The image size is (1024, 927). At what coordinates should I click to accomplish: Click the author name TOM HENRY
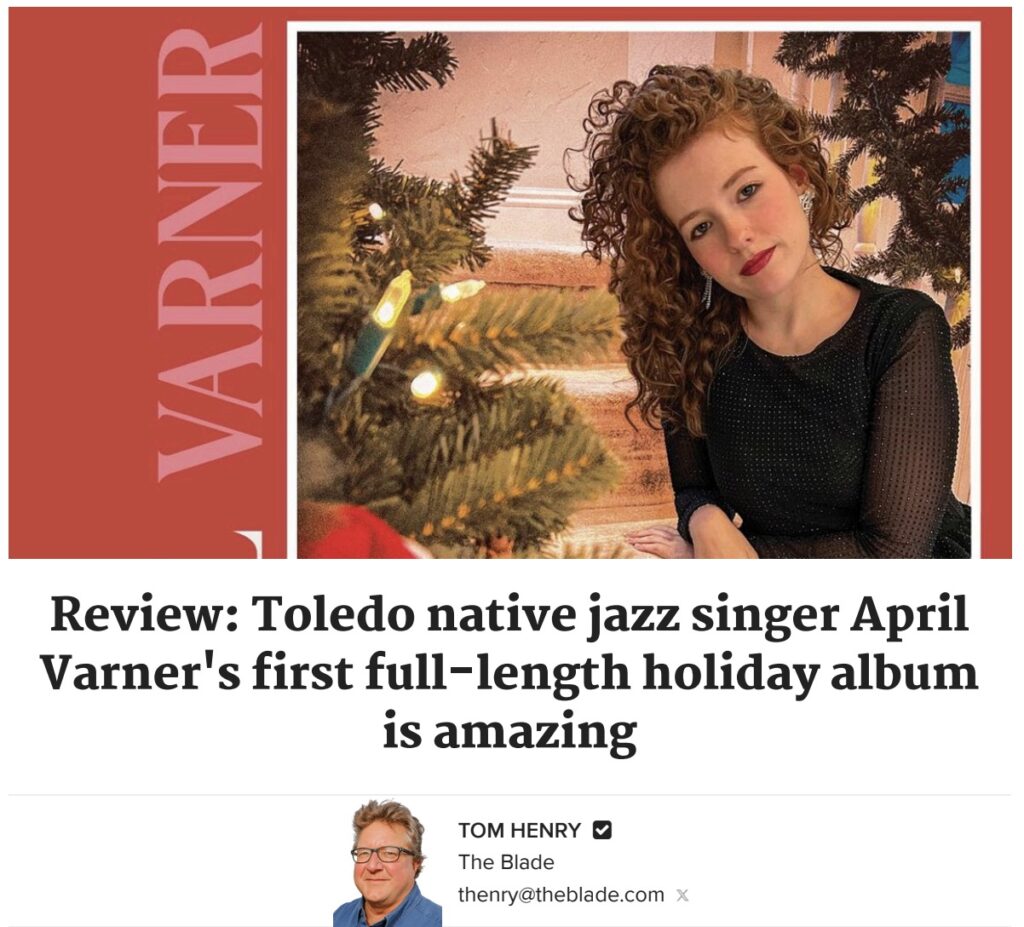(x=519, y=830)
